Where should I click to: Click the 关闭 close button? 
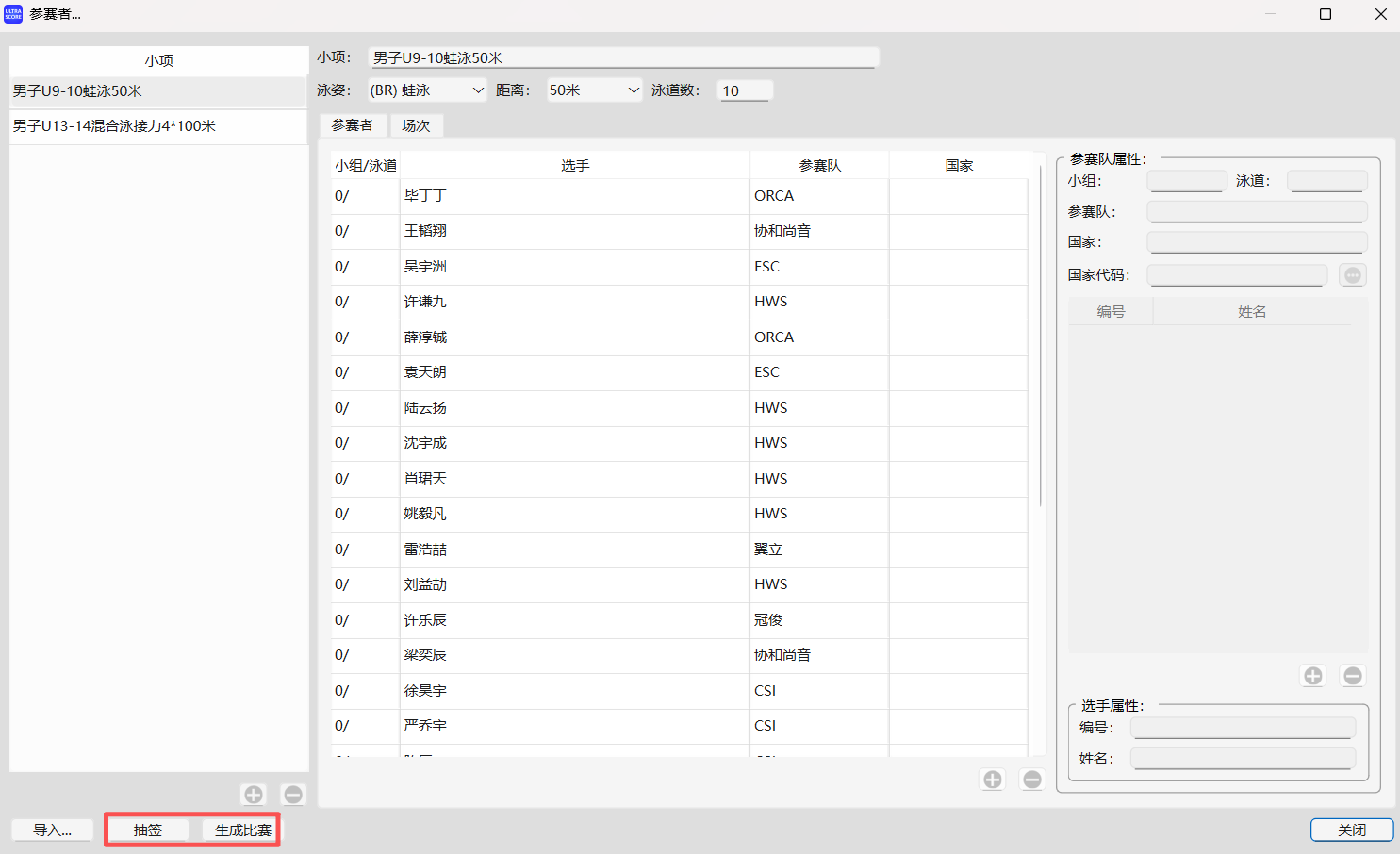click(x=1352, y=829)
